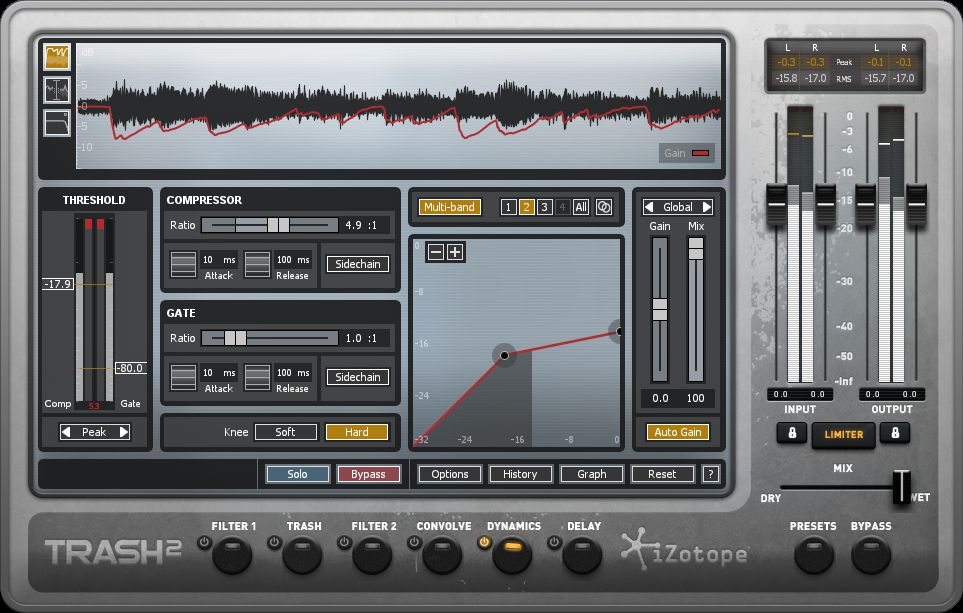Open the dynamics curve display icon
The height and width of the screenshot is (613, 963).
(x=55, y=120)
